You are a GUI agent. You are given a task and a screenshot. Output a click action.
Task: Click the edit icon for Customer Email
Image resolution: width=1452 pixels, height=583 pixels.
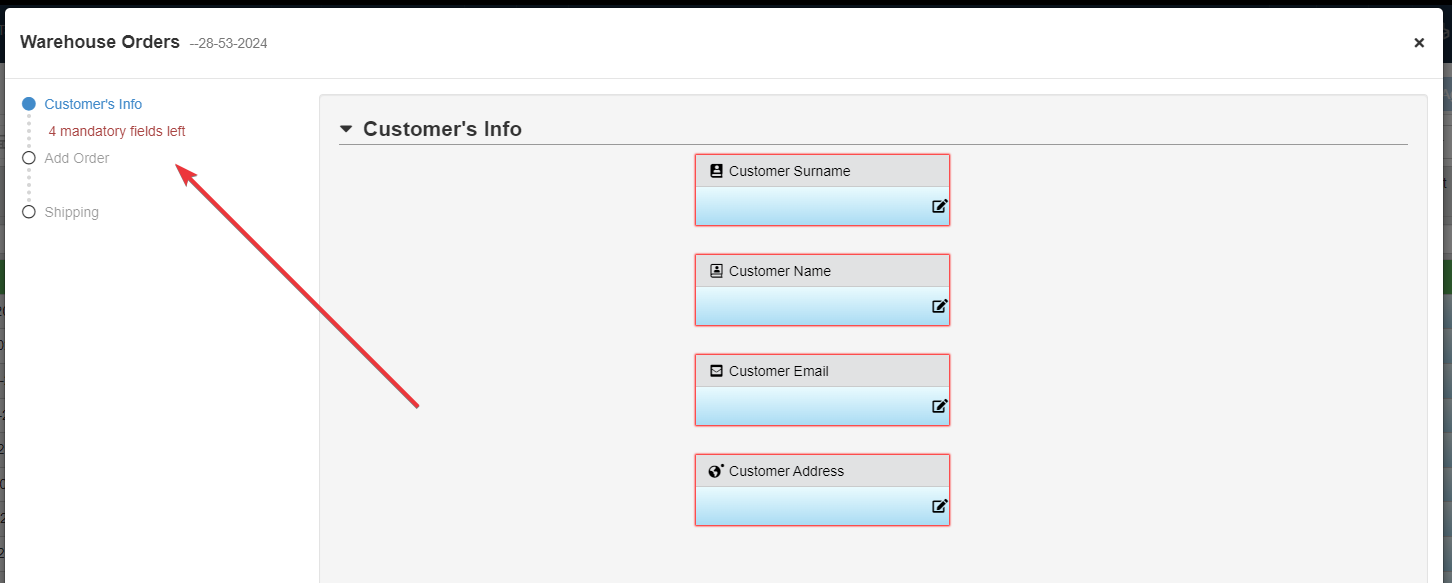pyautogui.click(x=939, y=406)
